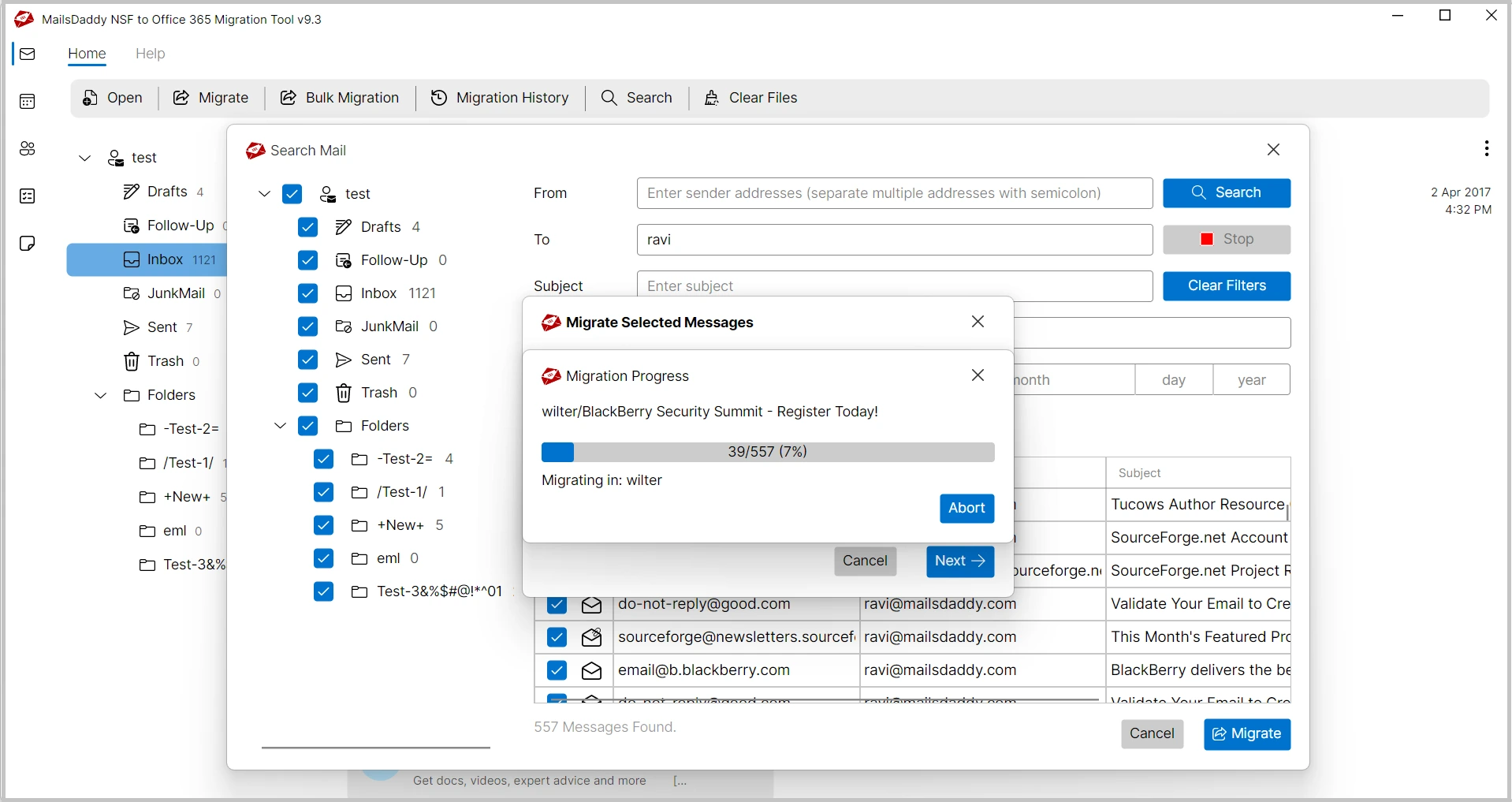
Task: Toggle the Inbox checkbox in Search Mail
Action: tap(308, 293)
